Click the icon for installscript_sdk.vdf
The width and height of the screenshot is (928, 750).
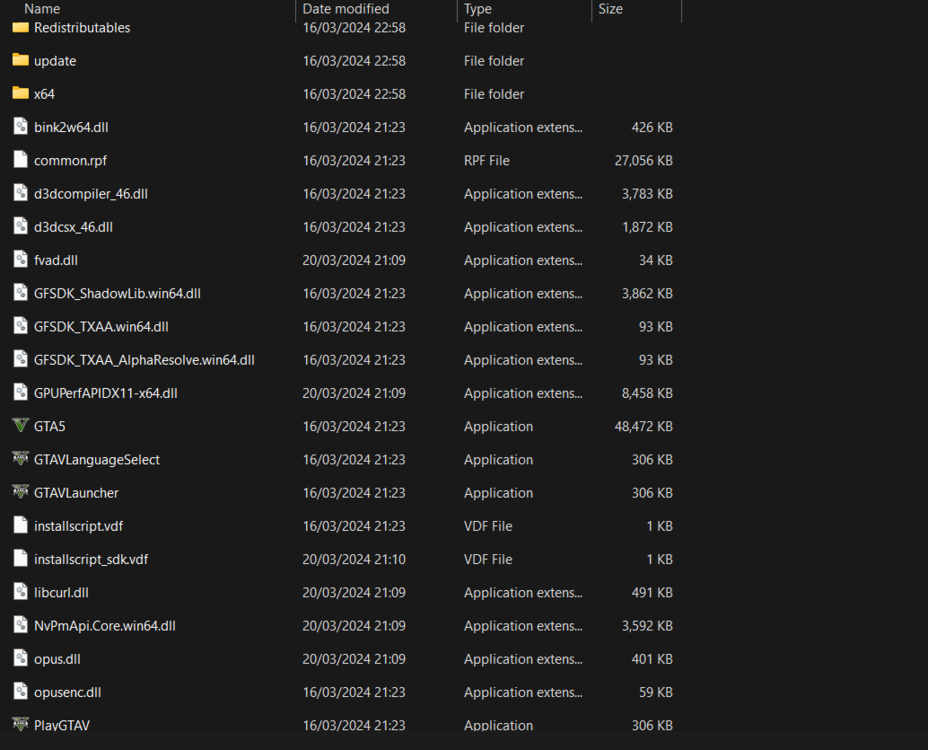(x=20, y=559)
